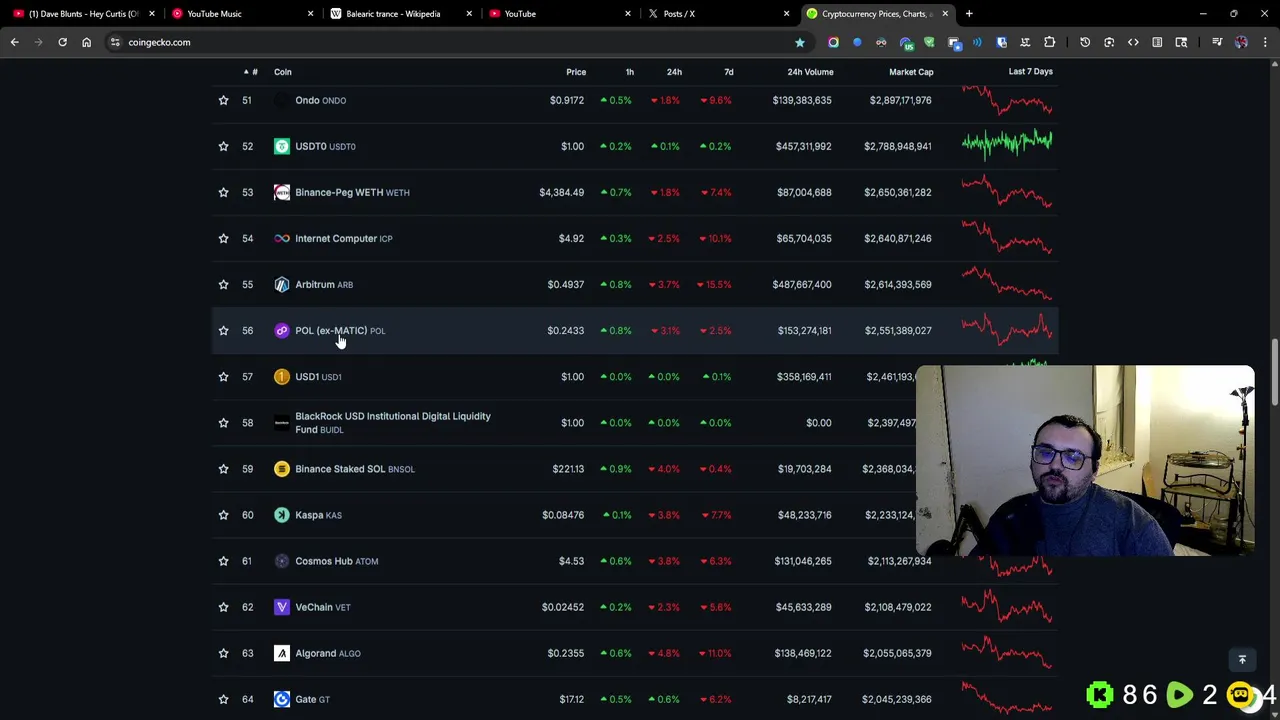Click the Ondo coin logo icon

(x=282, y=100)
